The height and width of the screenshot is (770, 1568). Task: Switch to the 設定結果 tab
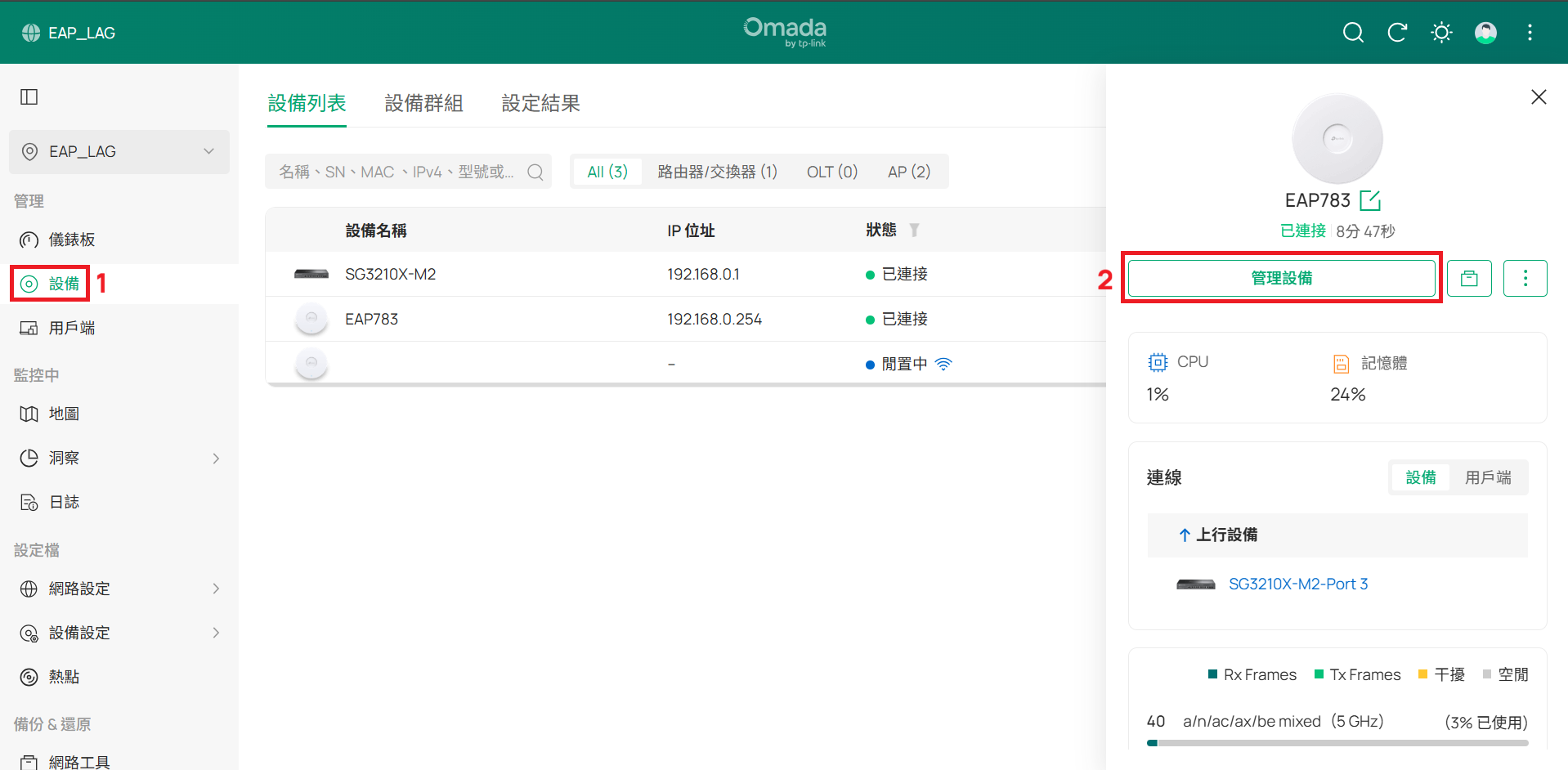point(540,103)
